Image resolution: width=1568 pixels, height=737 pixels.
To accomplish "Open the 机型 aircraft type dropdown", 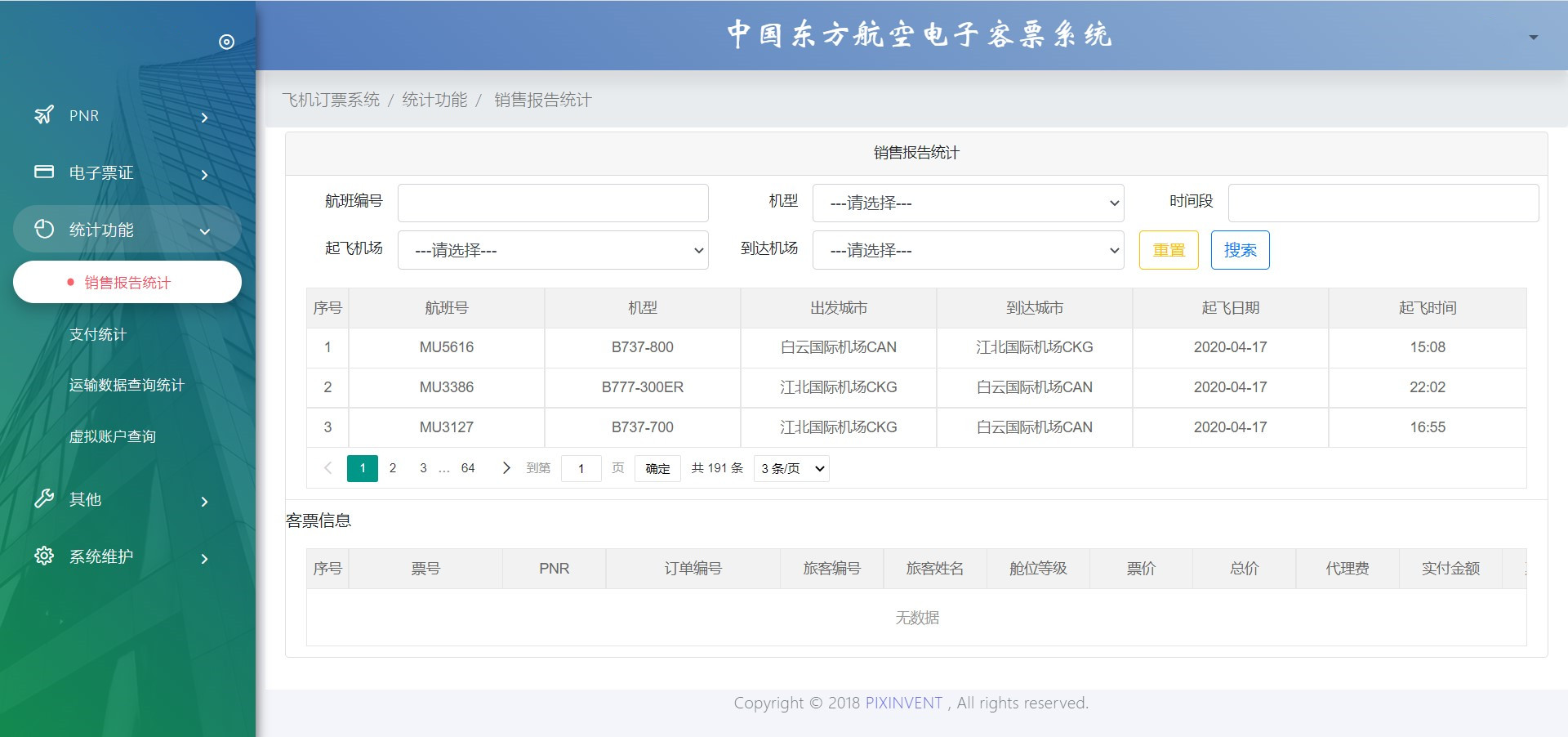I will coord(968,203).
